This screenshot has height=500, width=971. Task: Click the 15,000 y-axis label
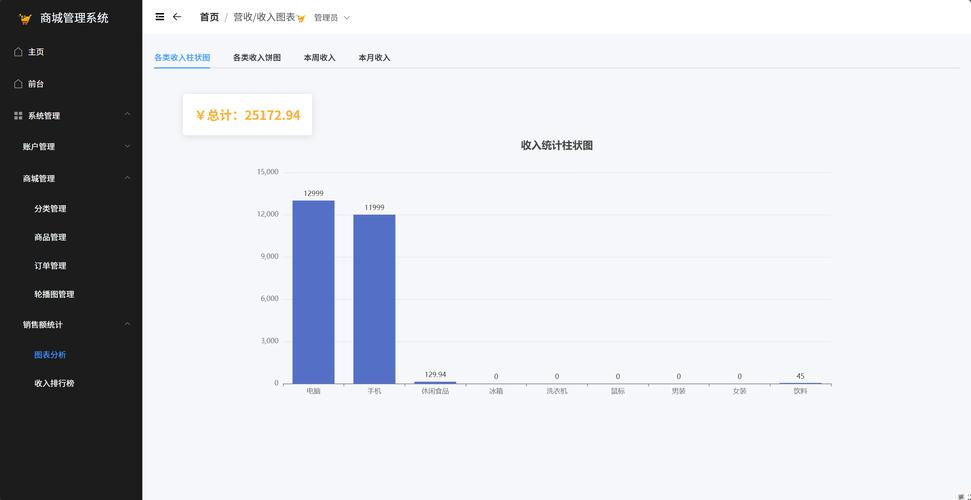point(268,172)
